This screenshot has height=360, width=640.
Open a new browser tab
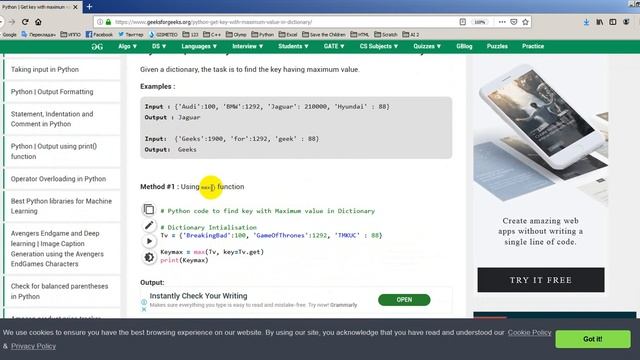[89, 7]
